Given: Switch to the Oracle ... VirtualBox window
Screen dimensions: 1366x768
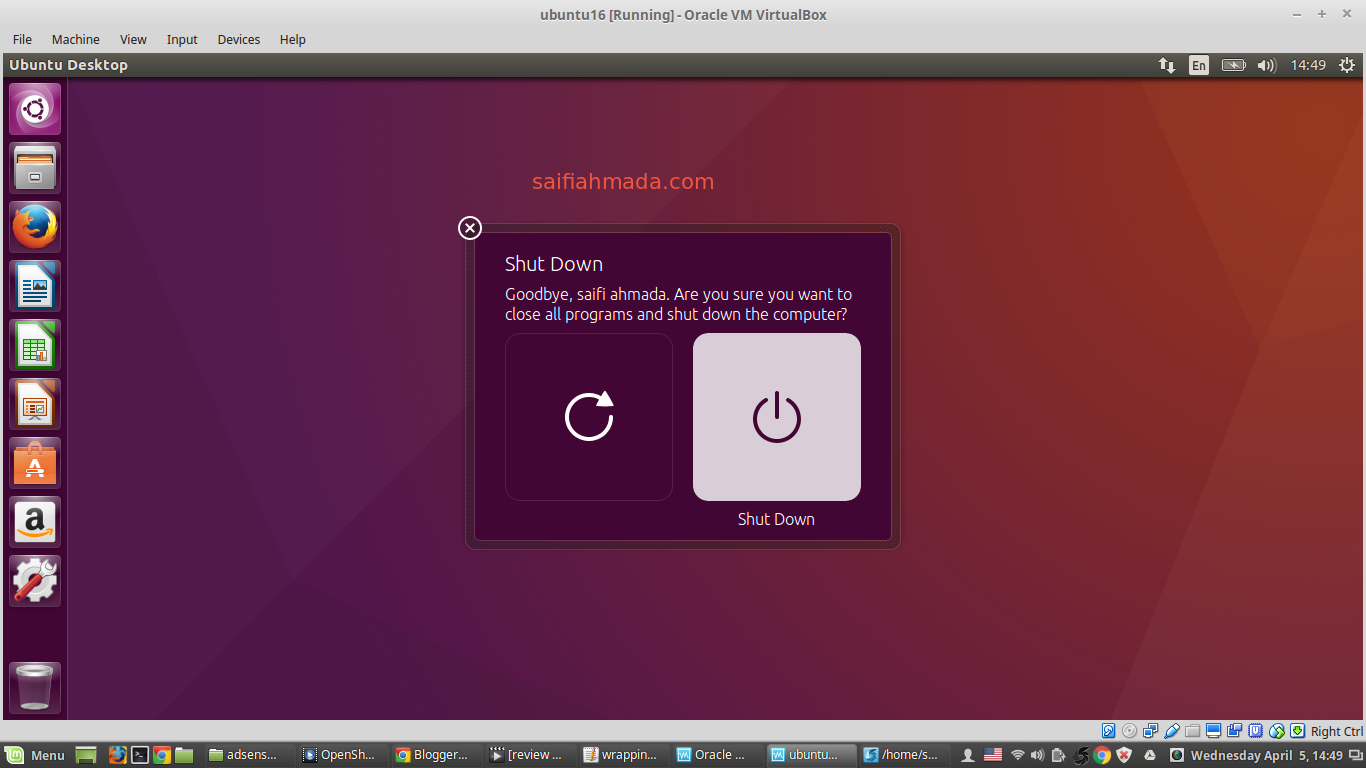Looking at the screenshot, I should coord(714,755).
